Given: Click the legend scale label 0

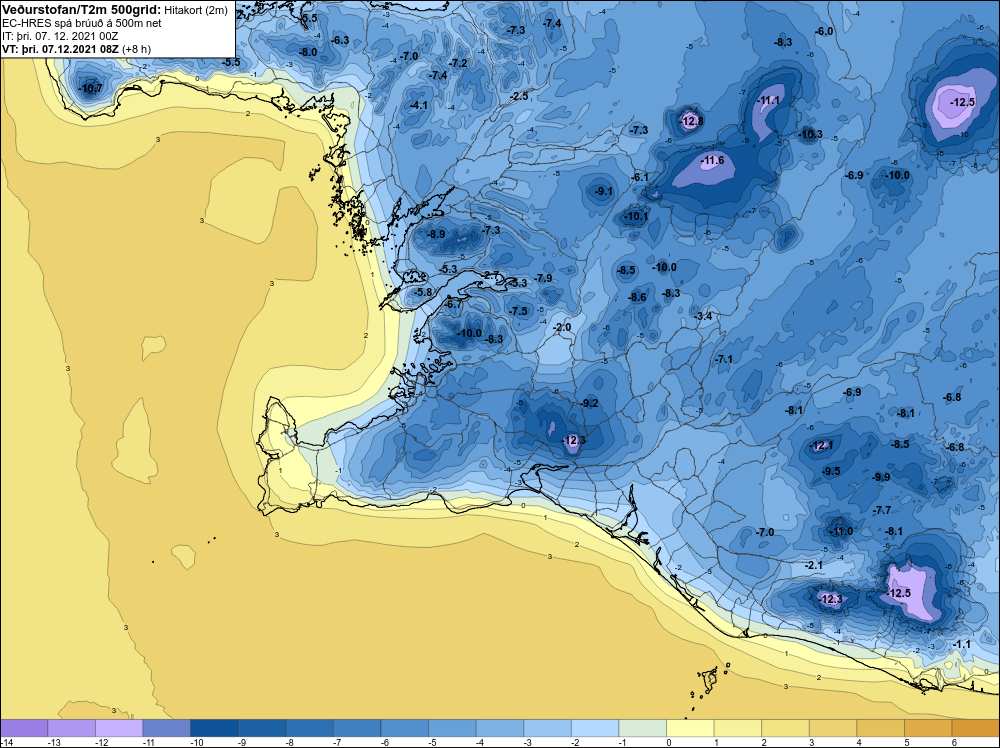Looking at the screenshot, I should pyautogui.click(x=669, y=742).
